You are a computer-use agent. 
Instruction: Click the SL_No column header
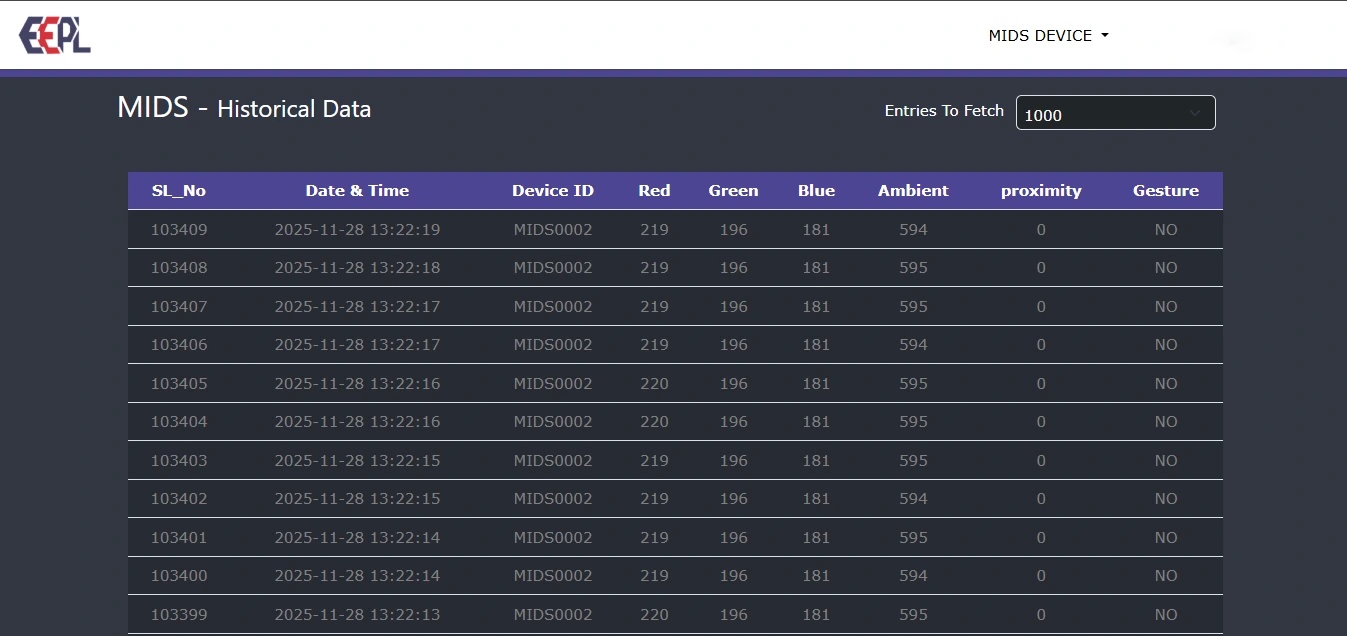[179, 191]
